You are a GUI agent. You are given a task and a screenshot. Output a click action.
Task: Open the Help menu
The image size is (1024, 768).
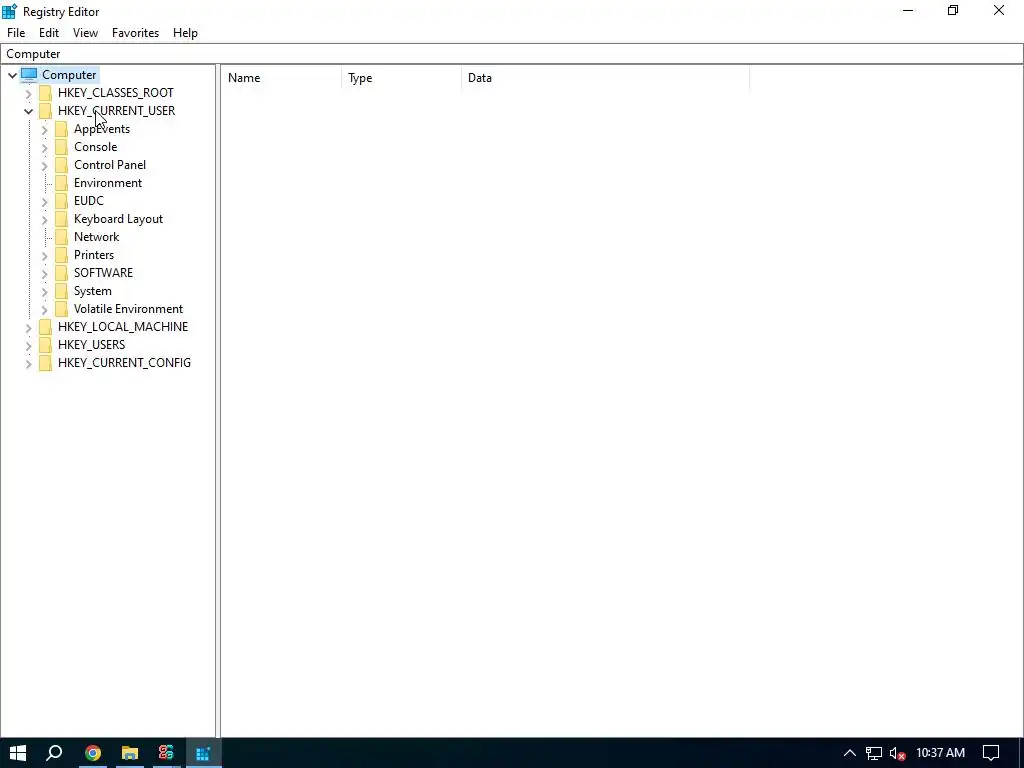185,33
